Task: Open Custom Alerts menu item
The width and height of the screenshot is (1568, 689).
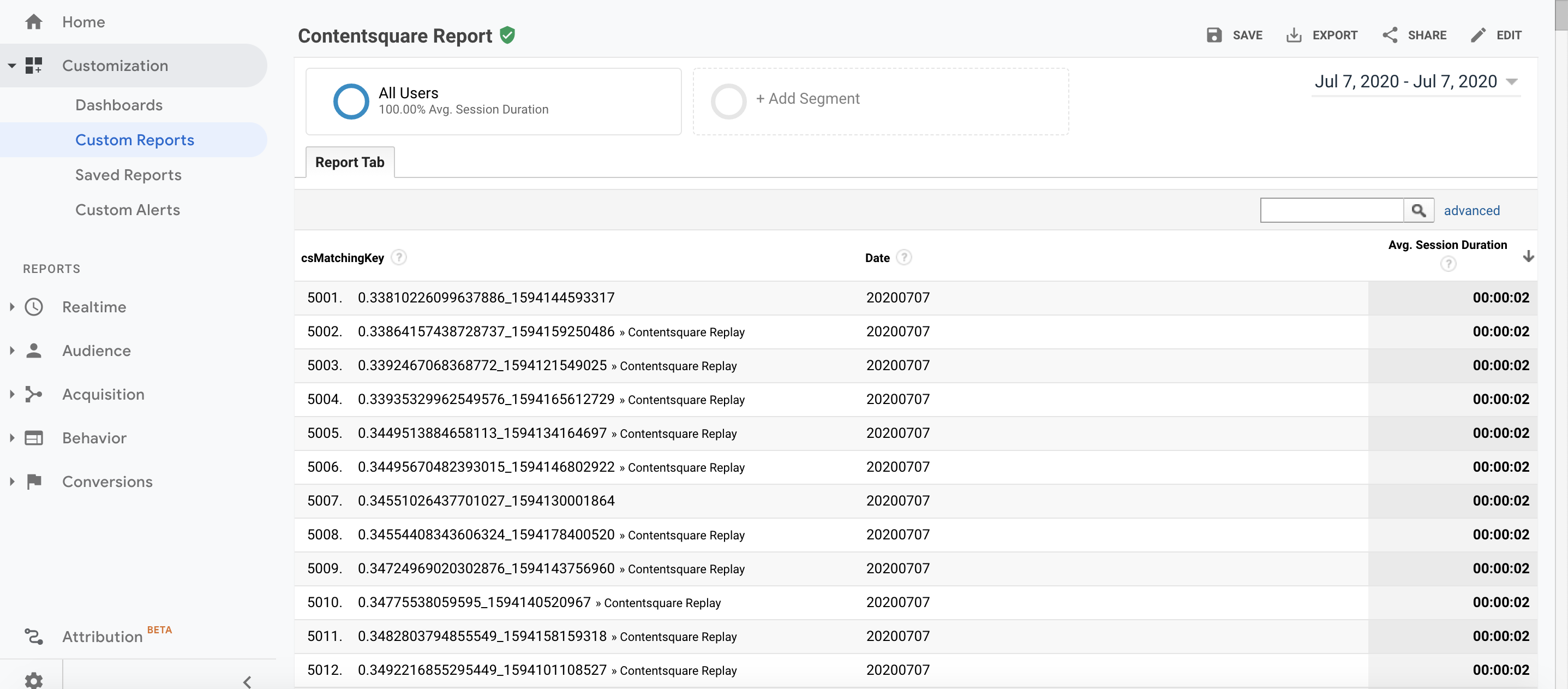Action: click(x=128, y=210)
